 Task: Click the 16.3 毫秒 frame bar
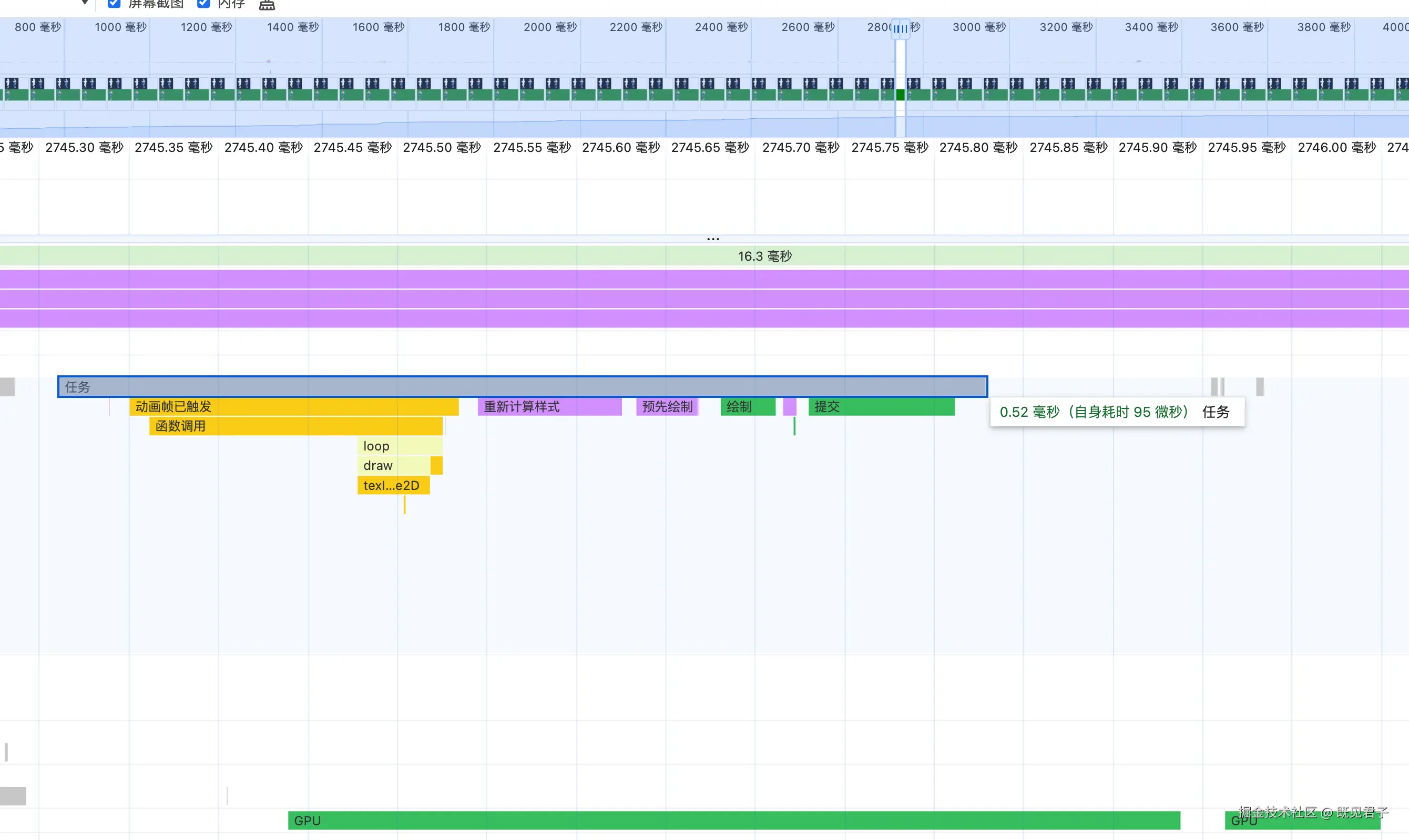coord(764,256)
